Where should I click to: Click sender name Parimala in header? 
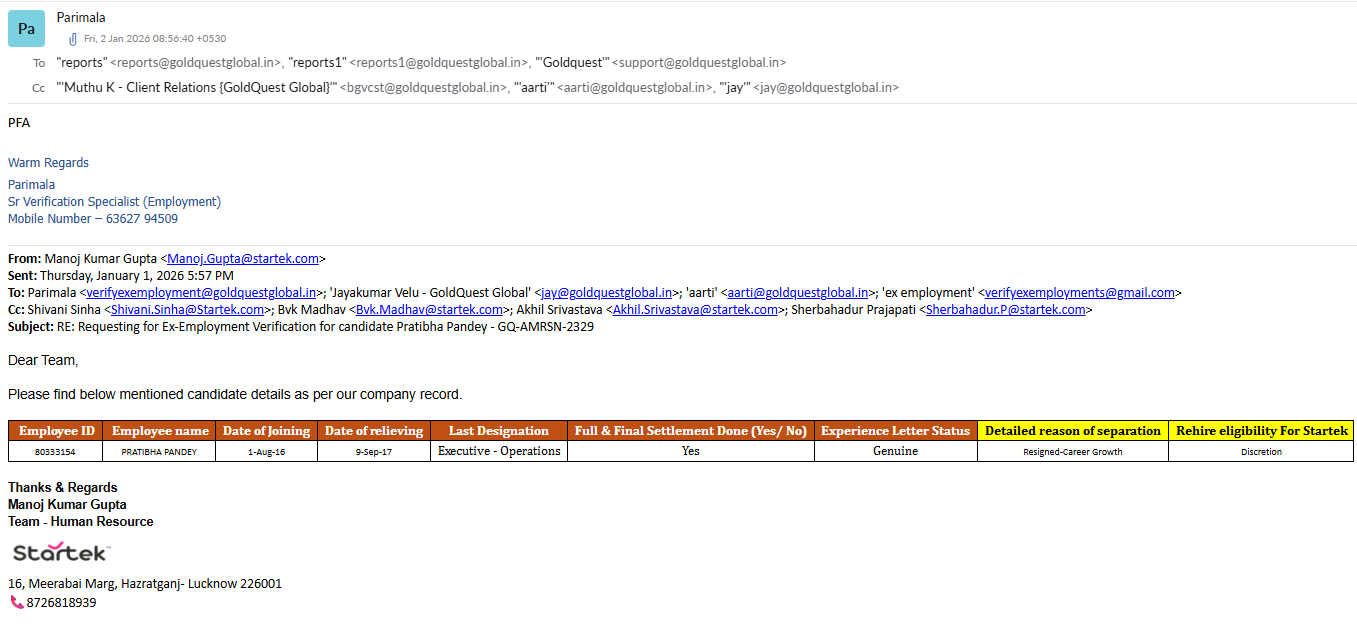[x=81, y=18]
